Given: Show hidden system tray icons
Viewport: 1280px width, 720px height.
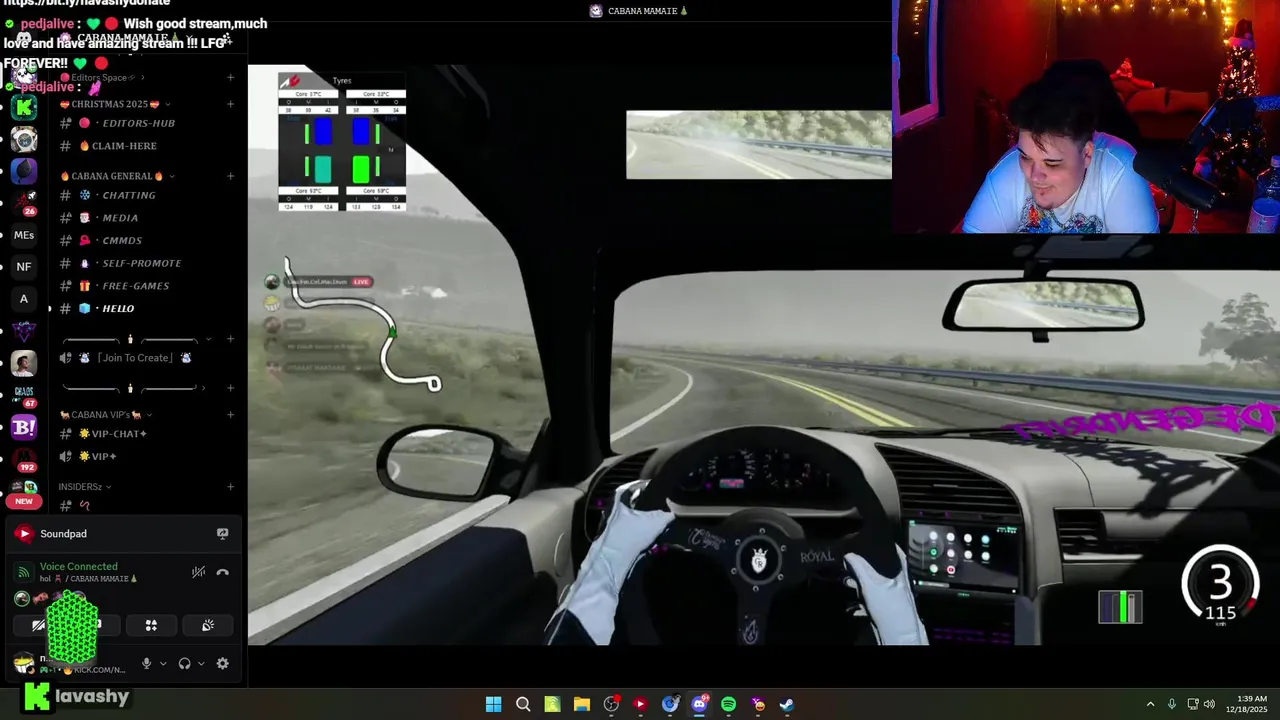Looking at the screenshot, I should point(1150,704).
